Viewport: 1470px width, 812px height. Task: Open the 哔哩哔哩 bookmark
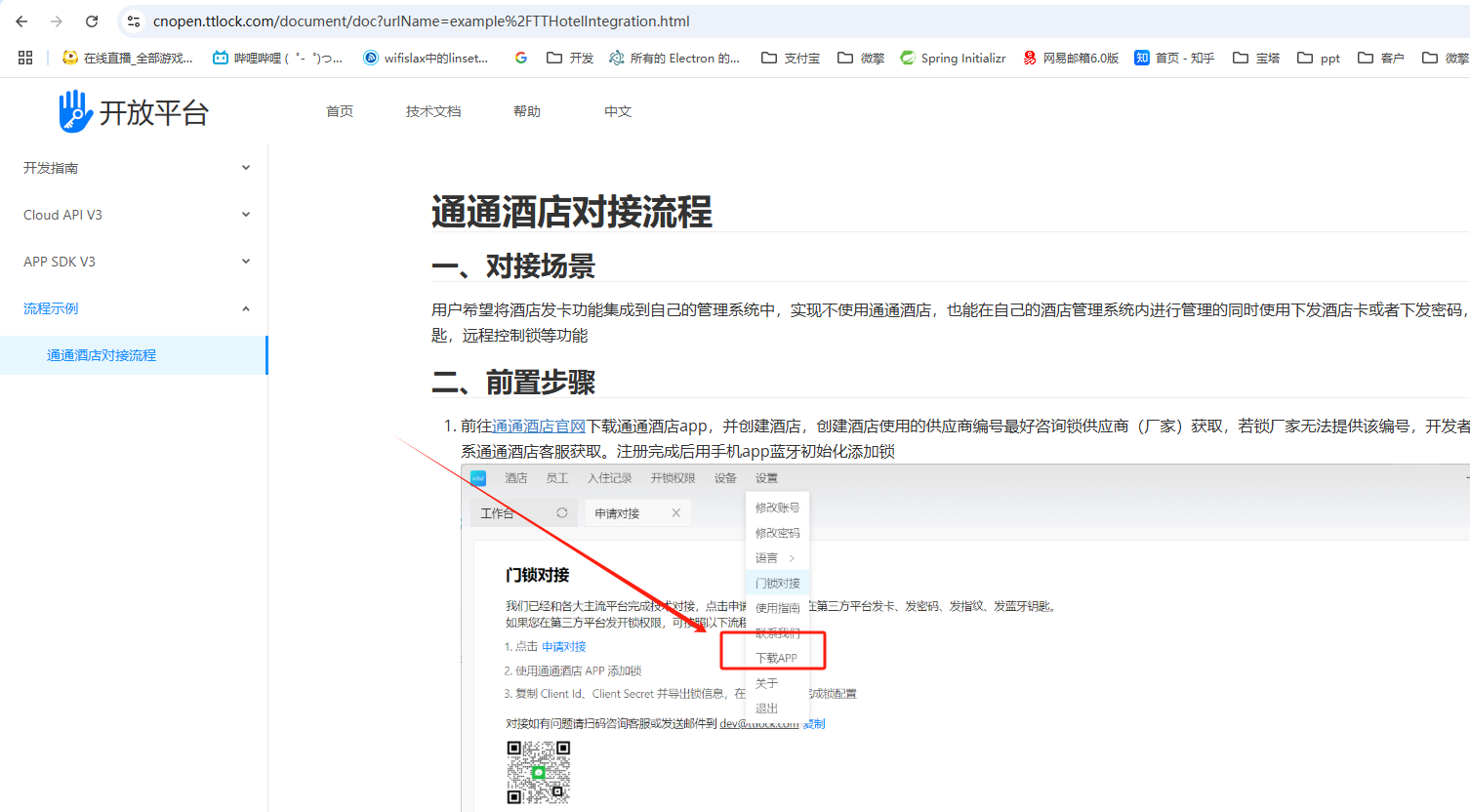[278, 58]
